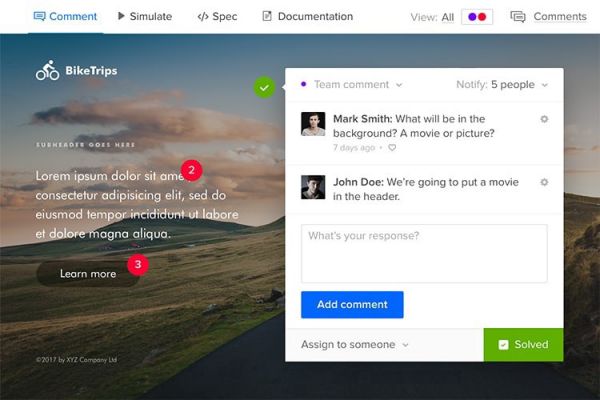Open the Notify 5 people dropdown
The width and height of the screenshot is (600, 400).
pos(502,85)
